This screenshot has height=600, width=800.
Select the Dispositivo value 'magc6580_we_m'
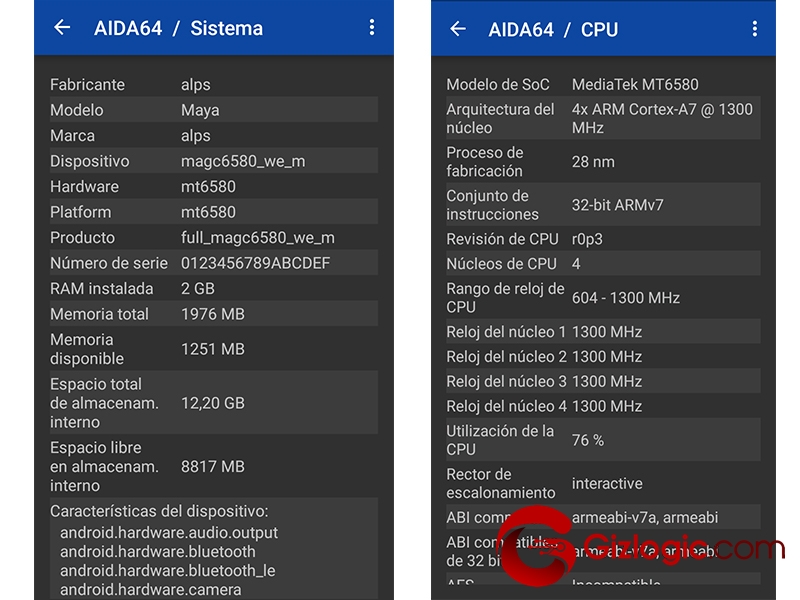[243, 161]
